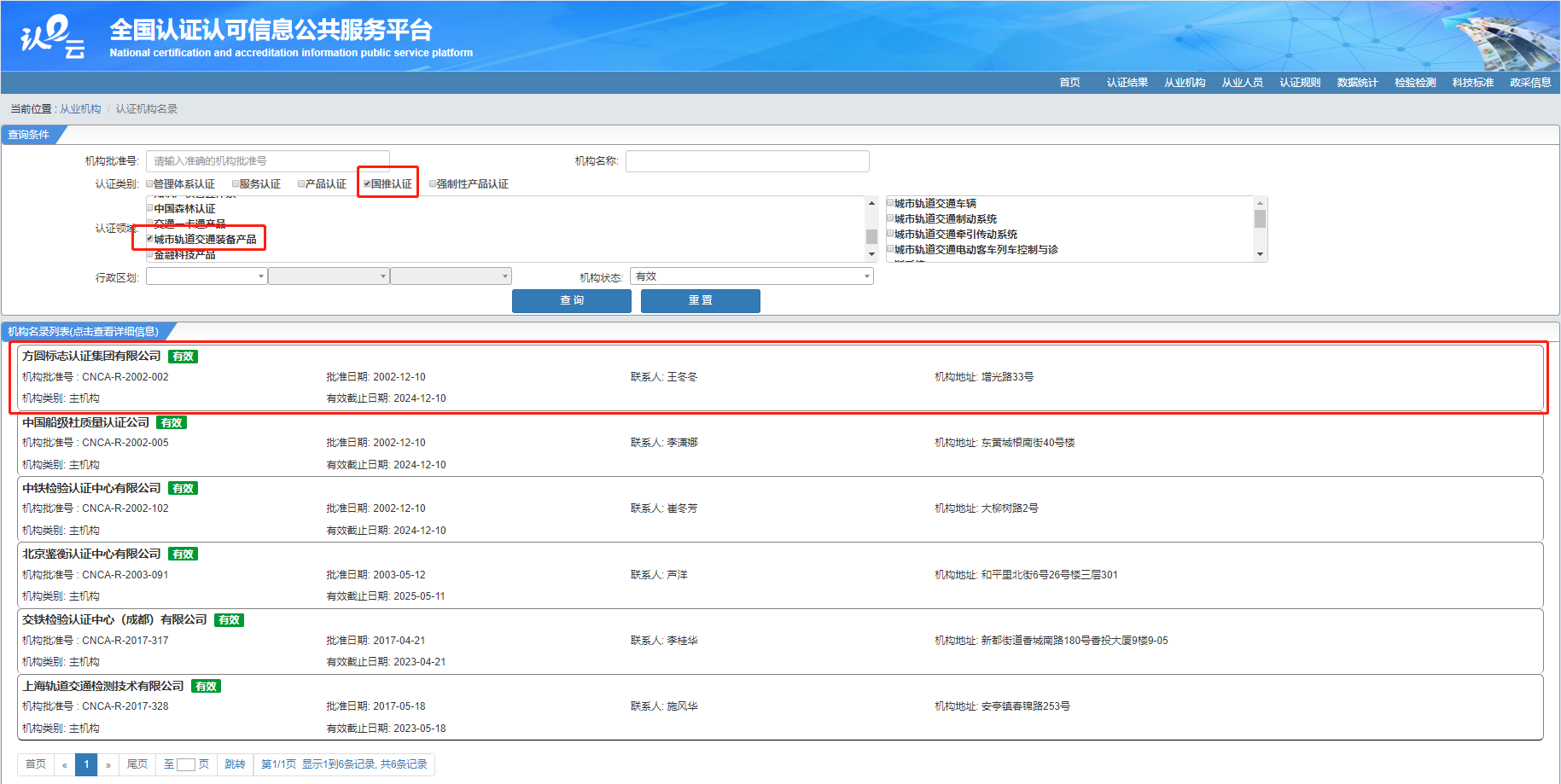Go to next page with » arrow
Screen dimensions: 1561x784
[x=108, y=764]
